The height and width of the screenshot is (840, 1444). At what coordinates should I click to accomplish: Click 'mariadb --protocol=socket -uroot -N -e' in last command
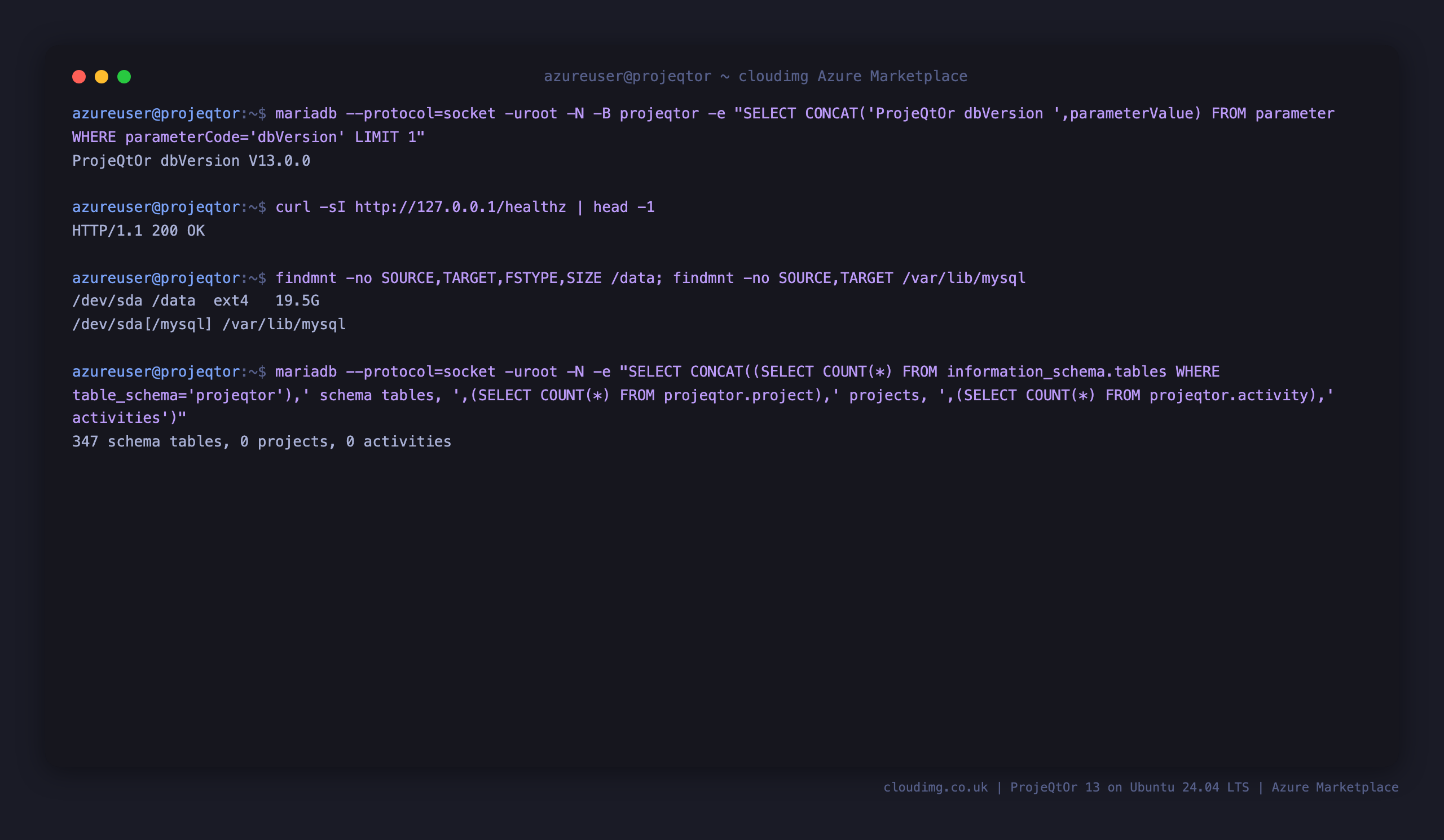coord(443,372)
